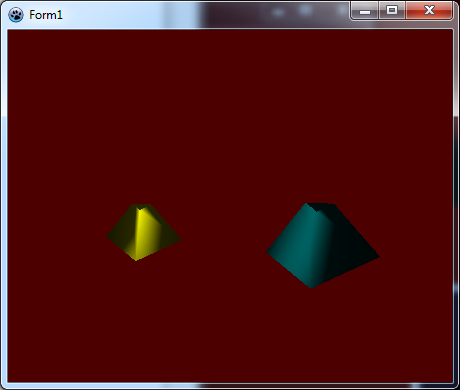Close the Form1 window
Viewport: 460px width, 390px height.
tap(429, 11)
